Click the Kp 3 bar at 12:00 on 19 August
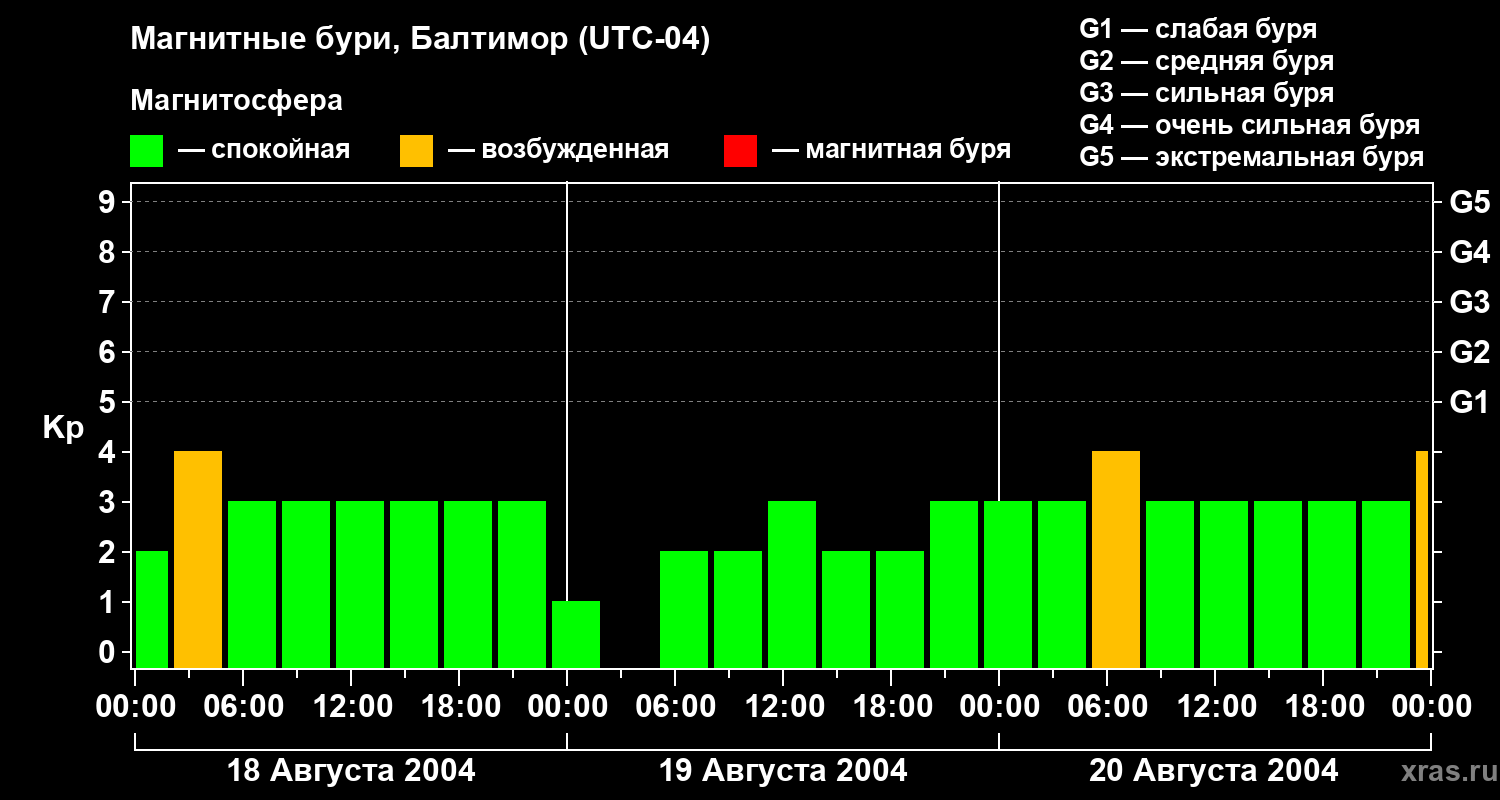The height and width of the screenshot is (800, 1500). pos(792,585)
